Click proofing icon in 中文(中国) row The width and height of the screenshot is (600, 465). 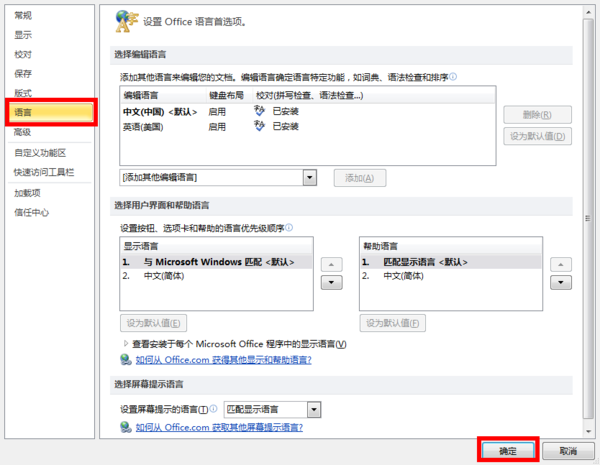pyautogui.click(x=259, y=111)
